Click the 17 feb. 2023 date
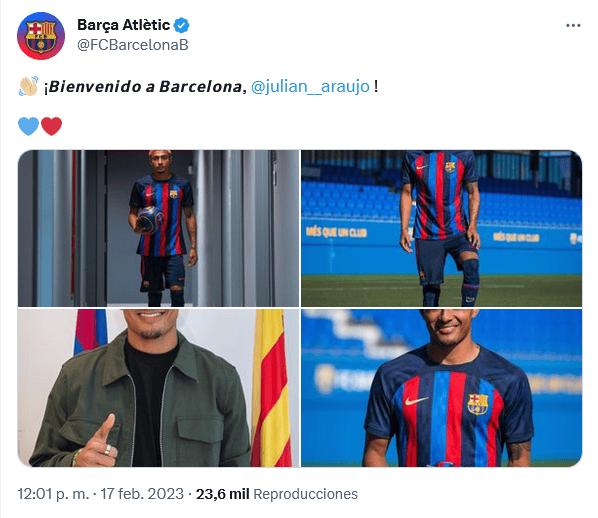Image resolution: width=598 pixels, height=518 pixels. tap(142, 494)
